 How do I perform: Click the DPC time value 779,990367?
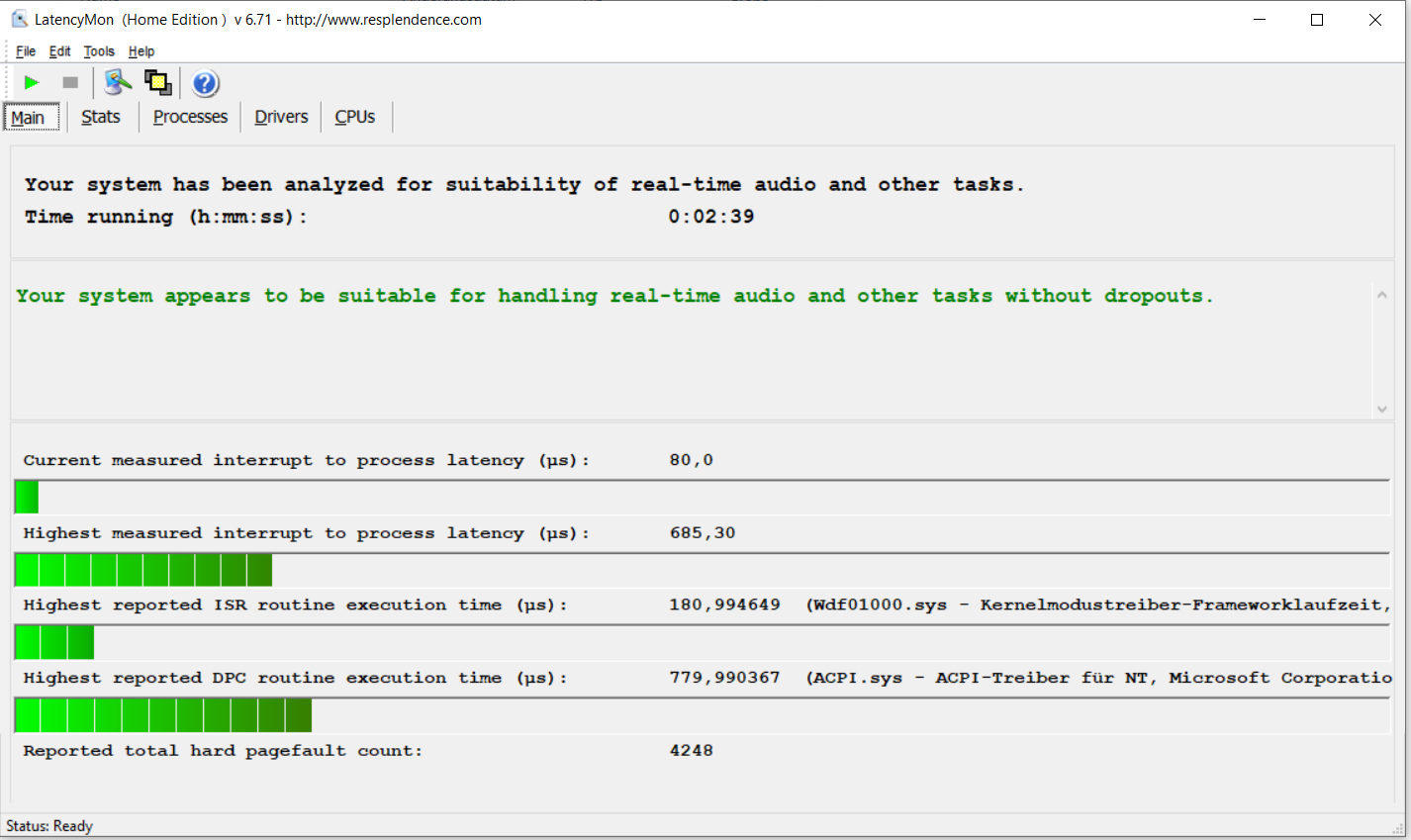[x=724, y=678]
